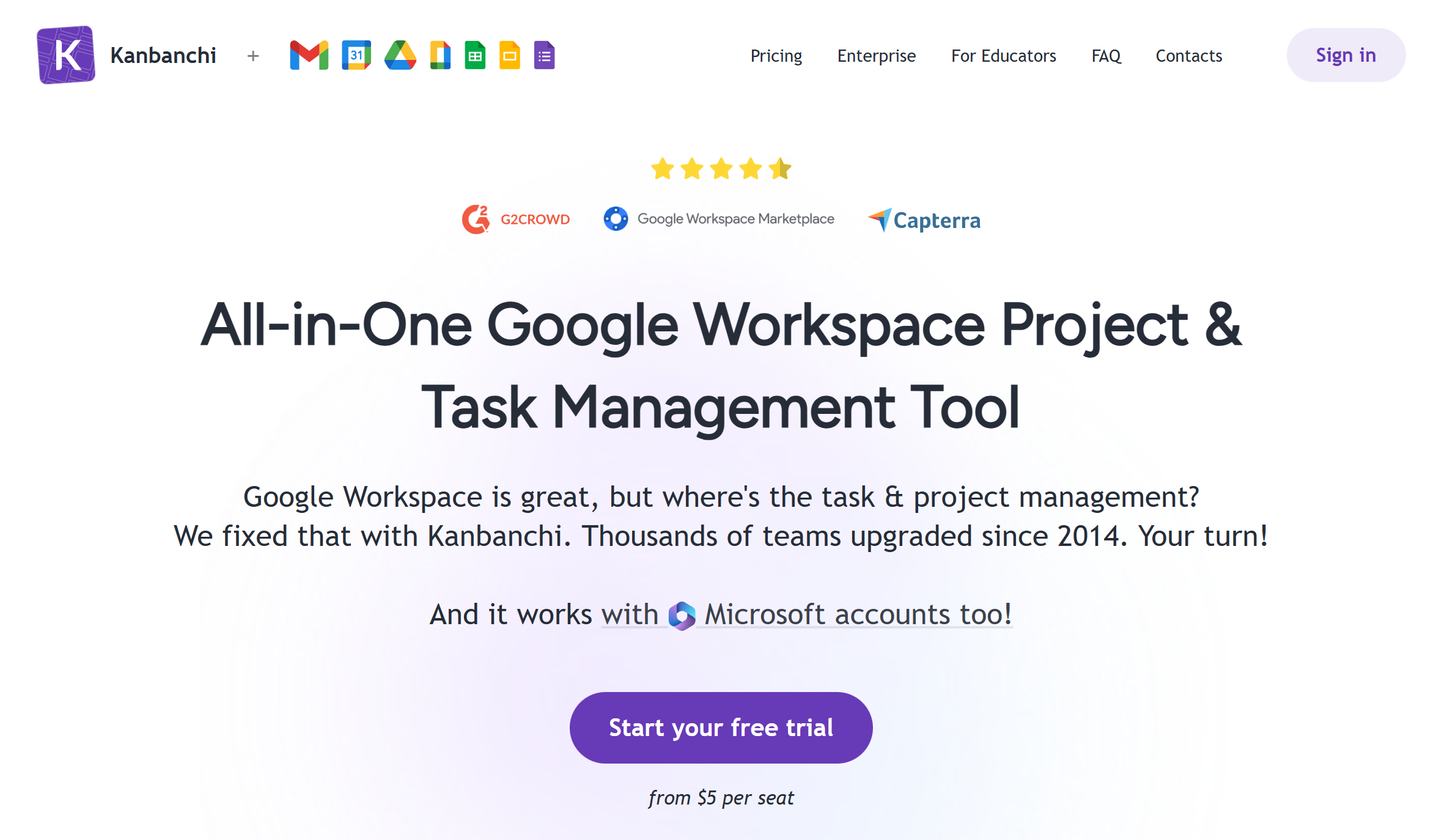
Task: Click the Capterra logo
Action: click(x=924, y=220)
